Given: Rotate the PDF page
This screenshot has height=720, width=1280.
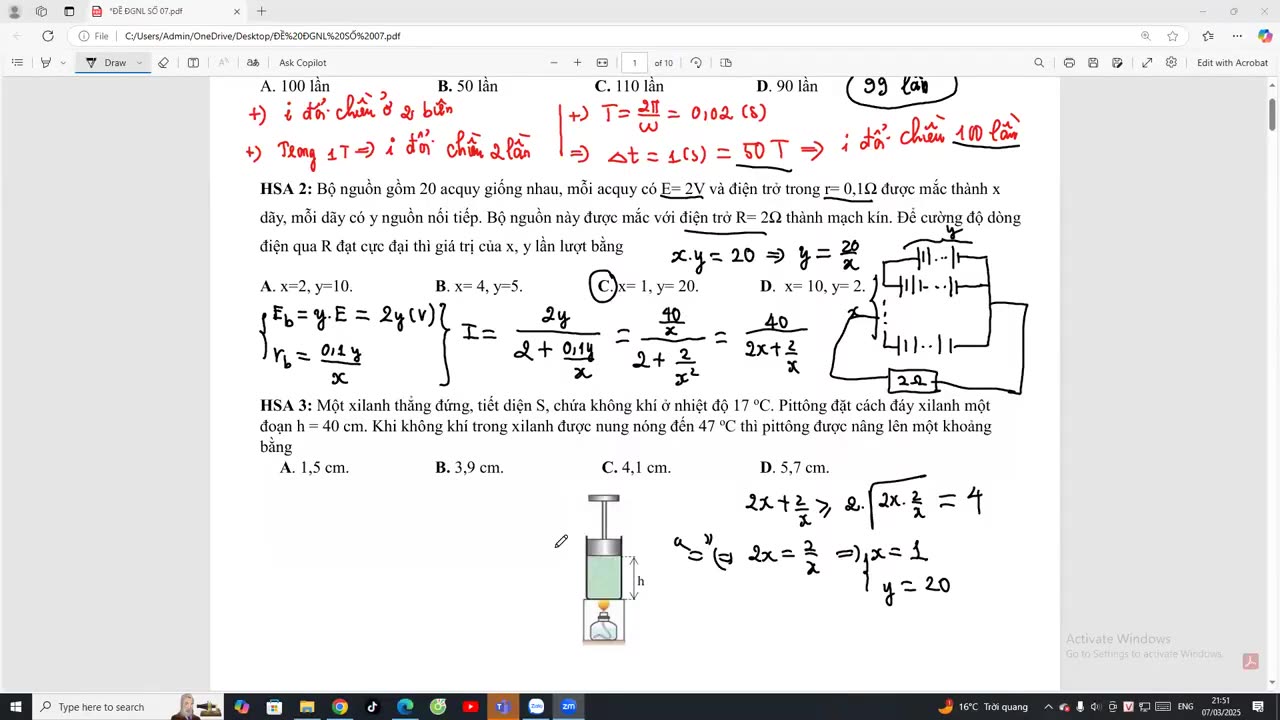Looking at the screenshot, I should tap(696, 62).
